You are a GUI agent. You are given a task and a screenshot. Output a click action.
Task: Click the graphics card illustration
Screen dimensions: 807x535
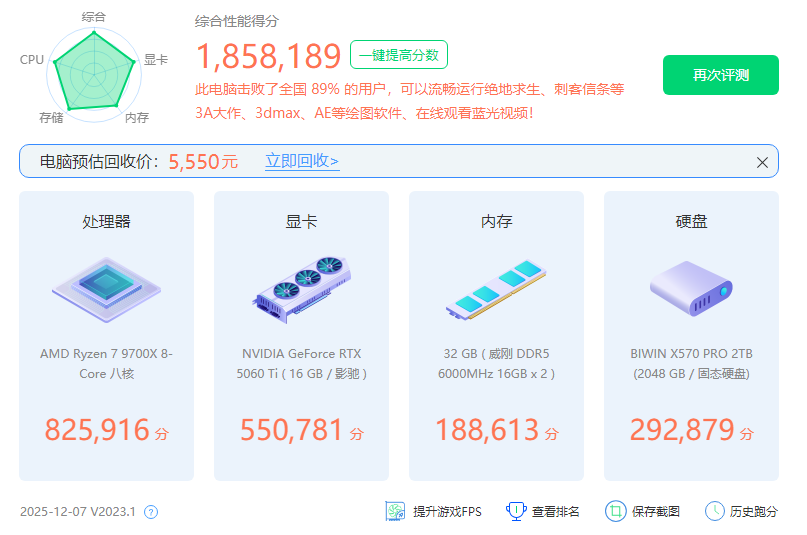point(302,290)
